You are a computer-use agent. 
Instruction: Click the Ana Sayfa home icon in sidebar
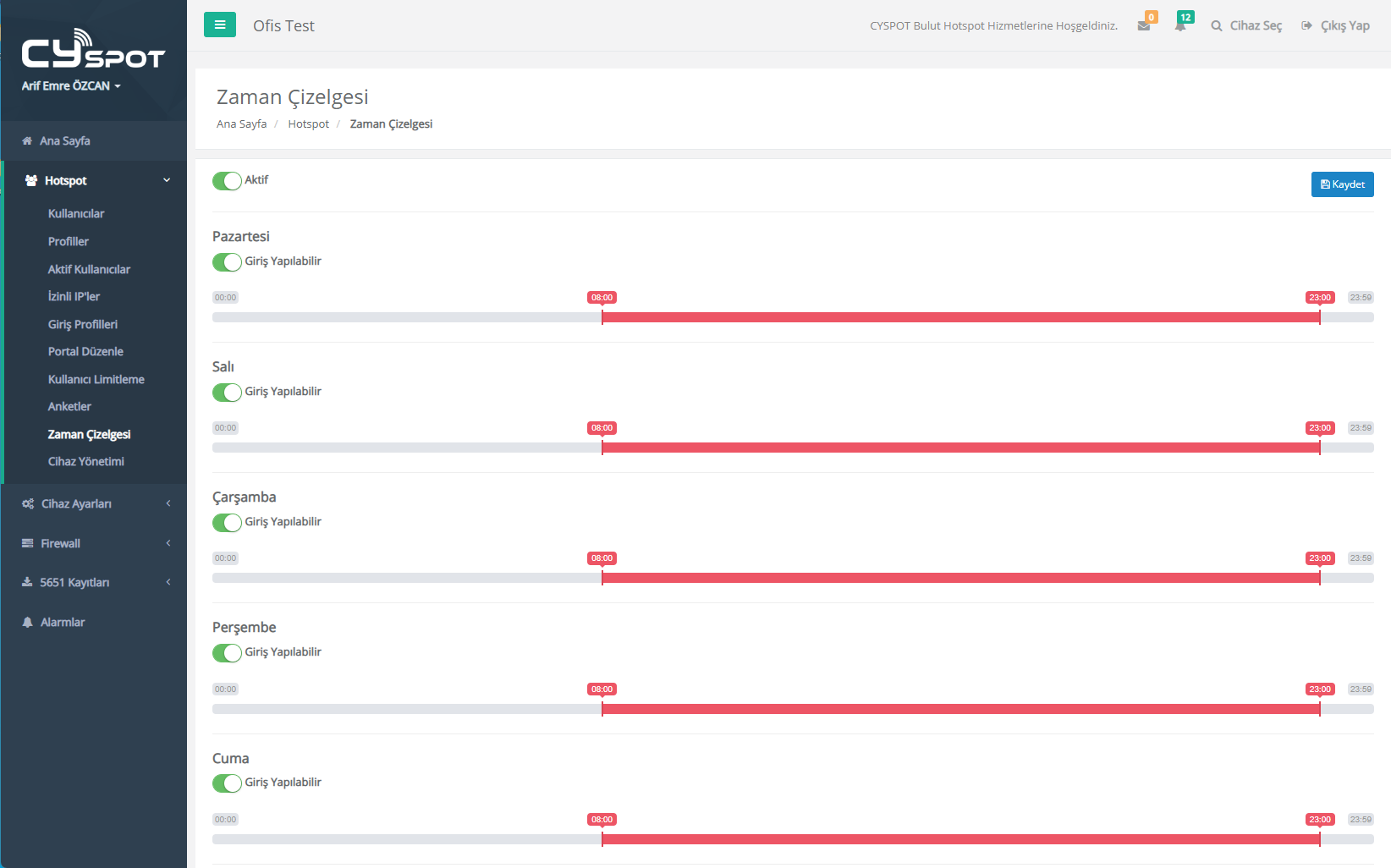coord(27,141)
